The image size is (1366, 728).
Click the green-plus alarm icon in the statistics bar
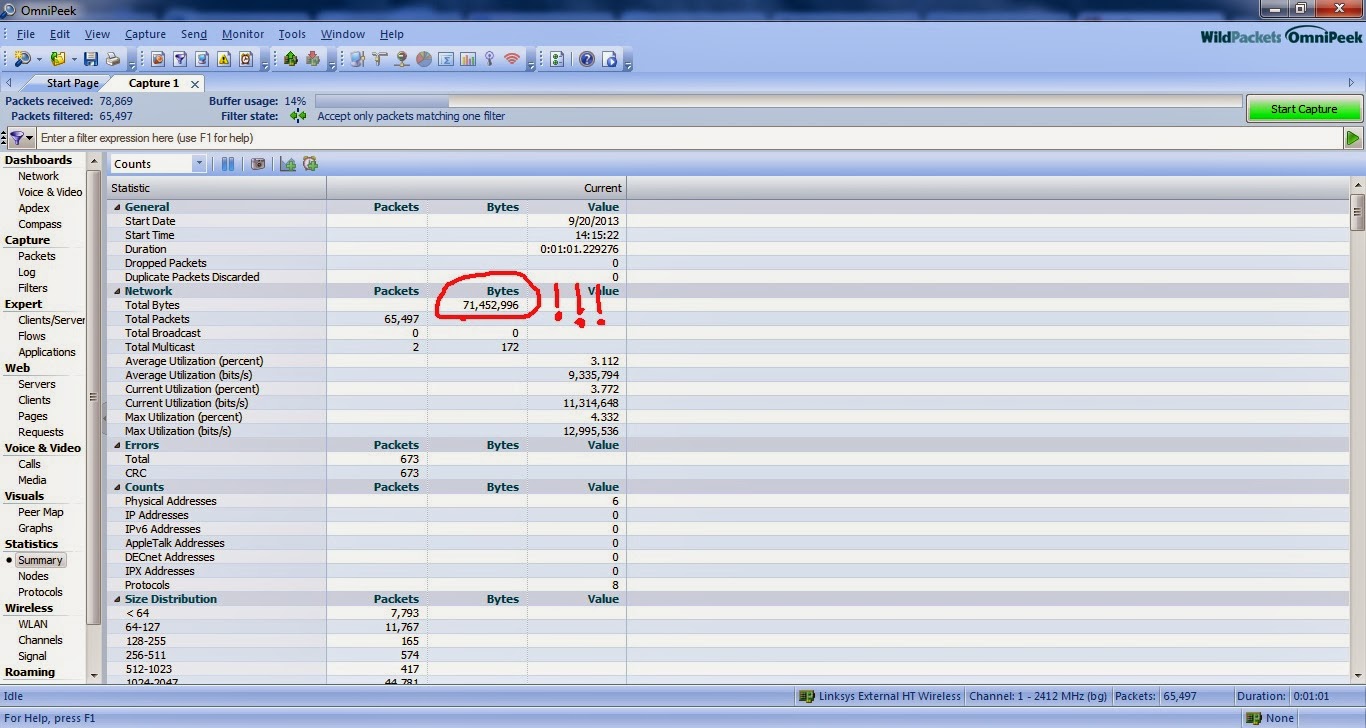(310, 164)
